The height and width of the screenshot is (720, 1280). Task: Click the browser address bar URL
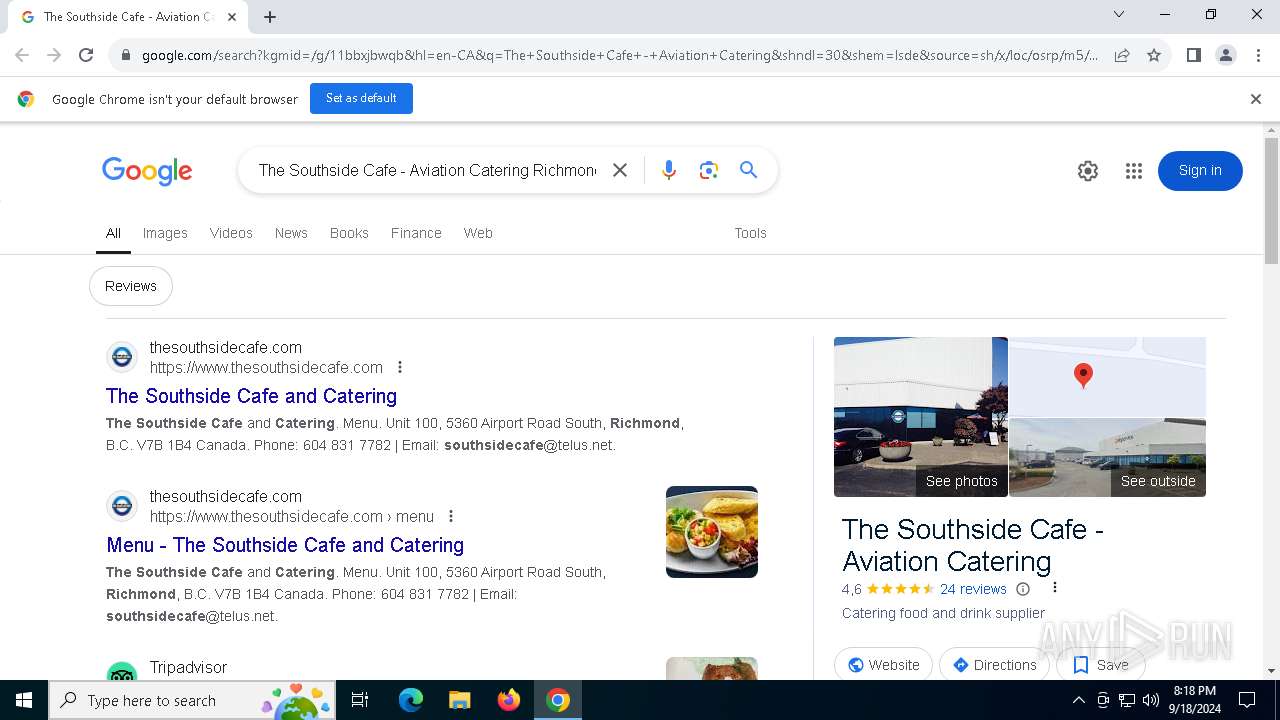point(619,55)
